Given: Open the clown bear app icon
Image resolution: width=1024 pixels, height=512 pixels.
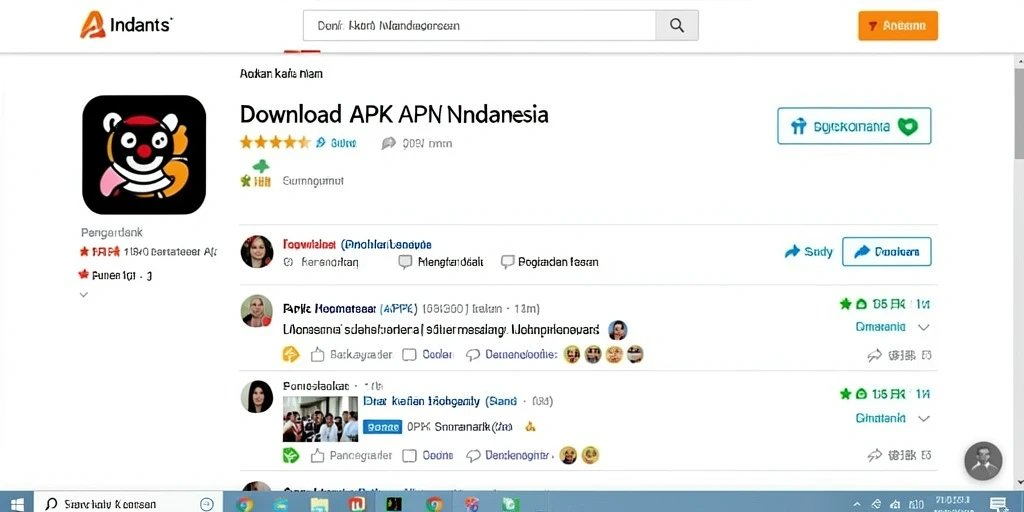Looking at the screenshot, I should click(144, 155).
